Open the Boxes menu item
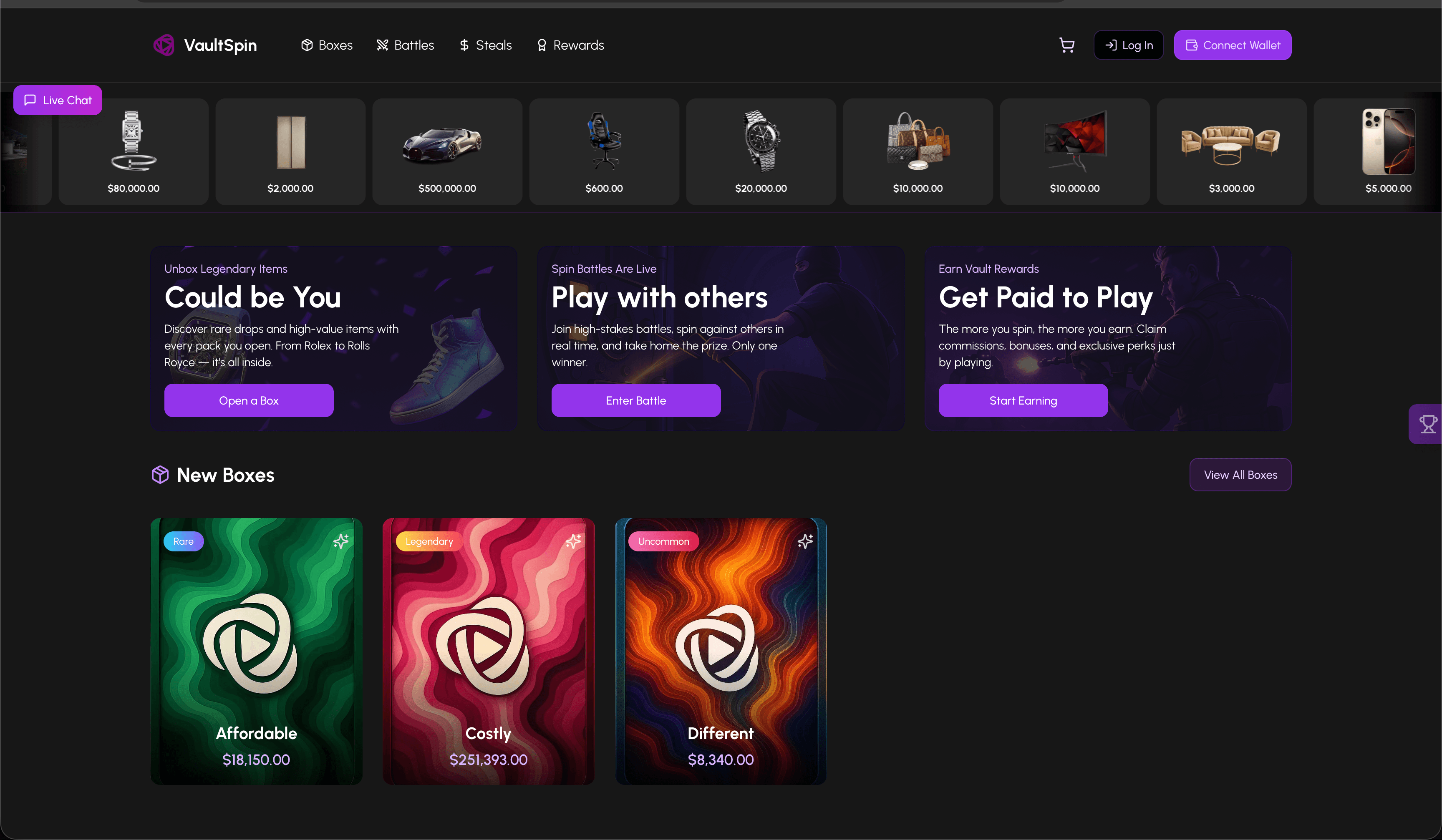Viewport: 1442px width, 840px height. pyautogui.click(x=327, y=45)
